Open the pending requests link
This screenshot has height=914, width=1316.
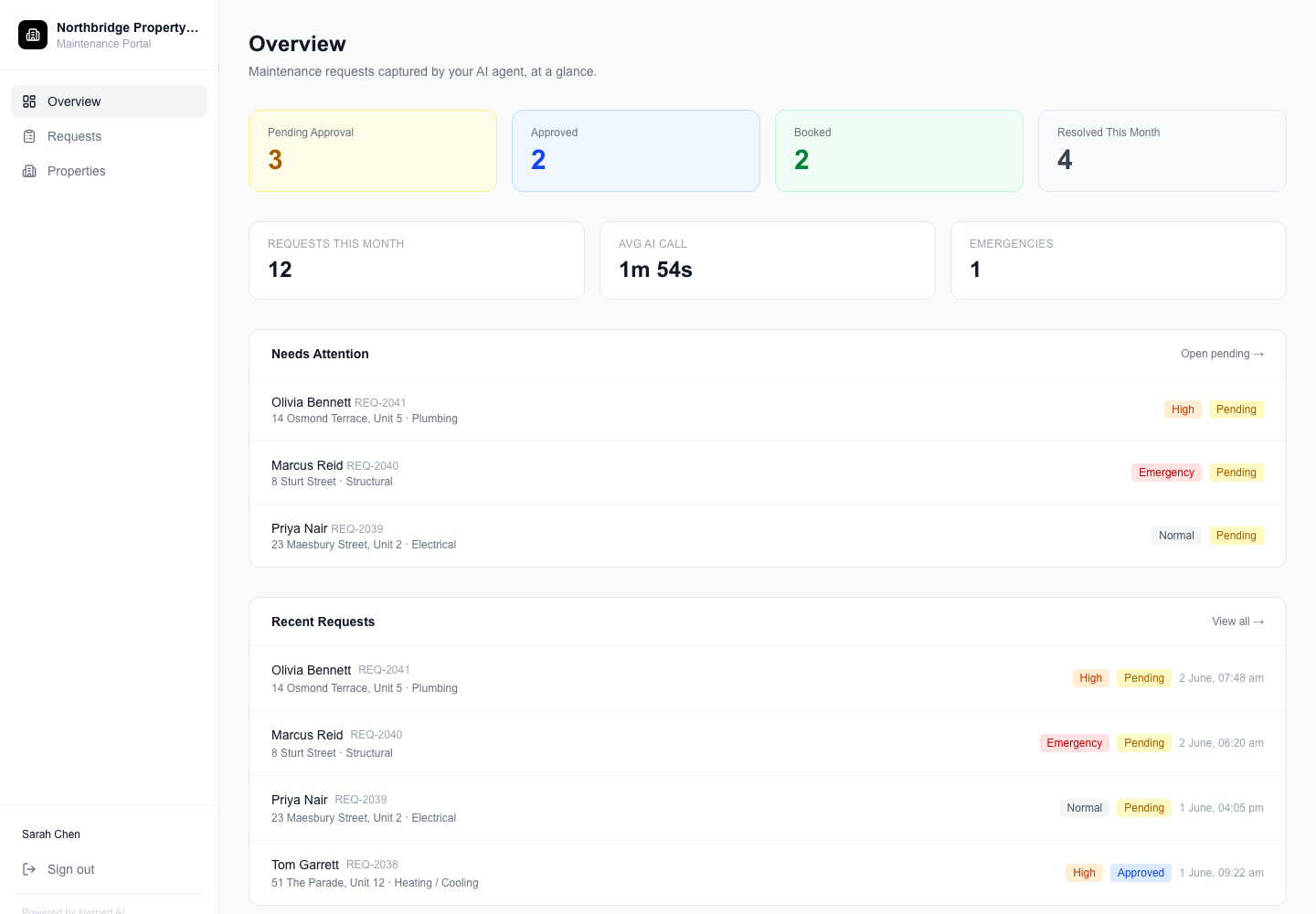[x=1222, y=354]
